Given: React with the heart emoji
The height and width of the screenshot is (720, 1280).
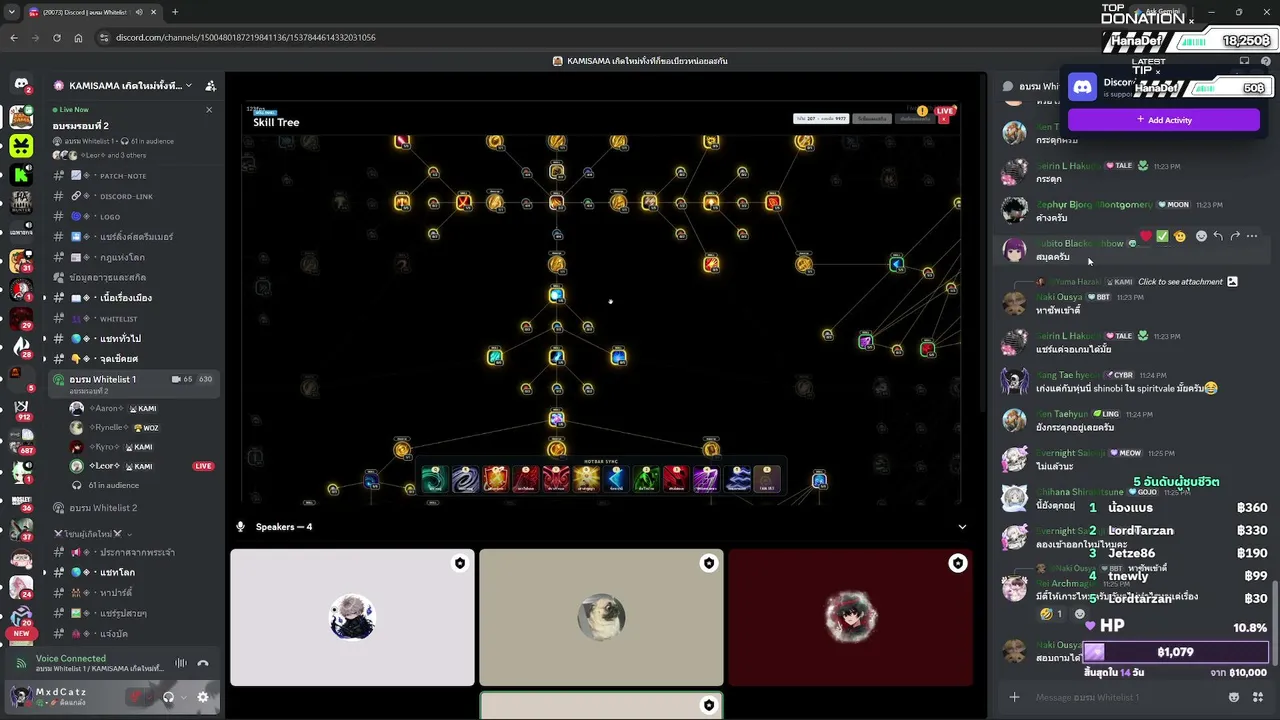Looking at the screenshot, I should point(1146,237).
